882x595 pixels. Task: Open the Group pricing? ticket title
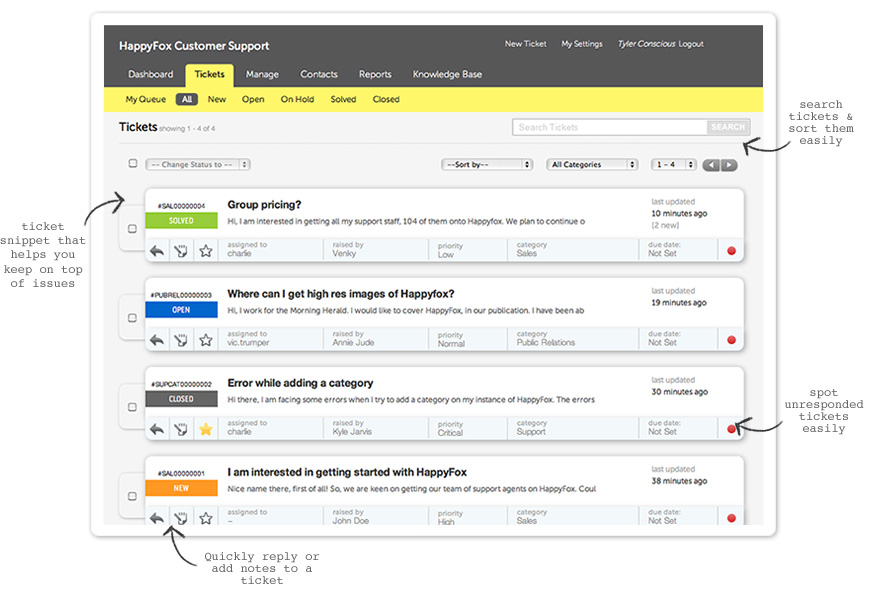(x=264, y=205)
